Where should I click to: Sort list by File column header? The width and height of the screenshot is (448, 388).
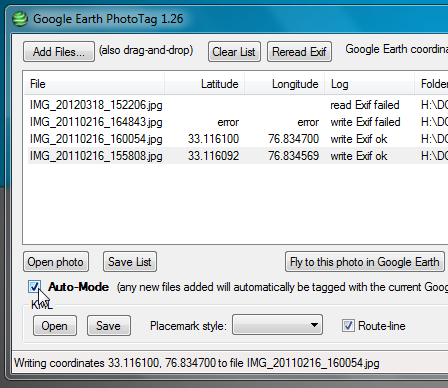94,84
